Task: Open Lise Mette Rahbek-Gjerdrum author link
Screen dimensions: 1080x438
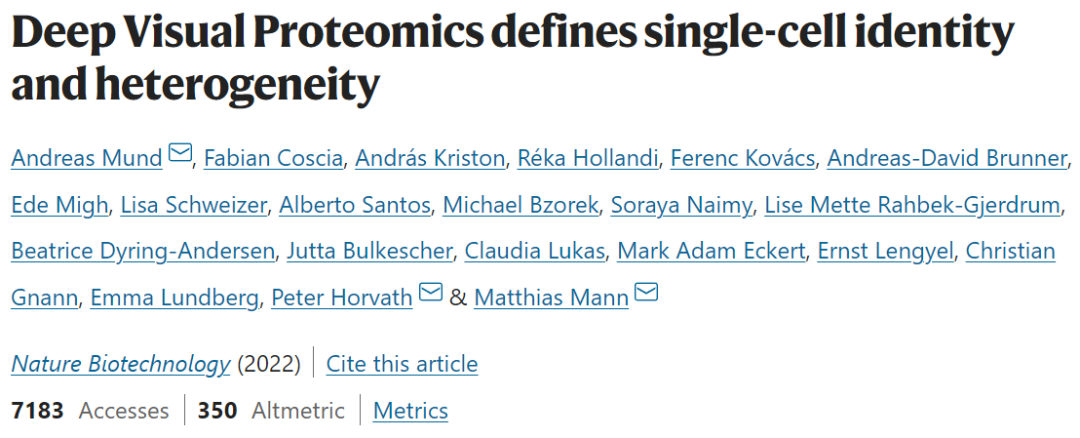Action: [911, 204]
